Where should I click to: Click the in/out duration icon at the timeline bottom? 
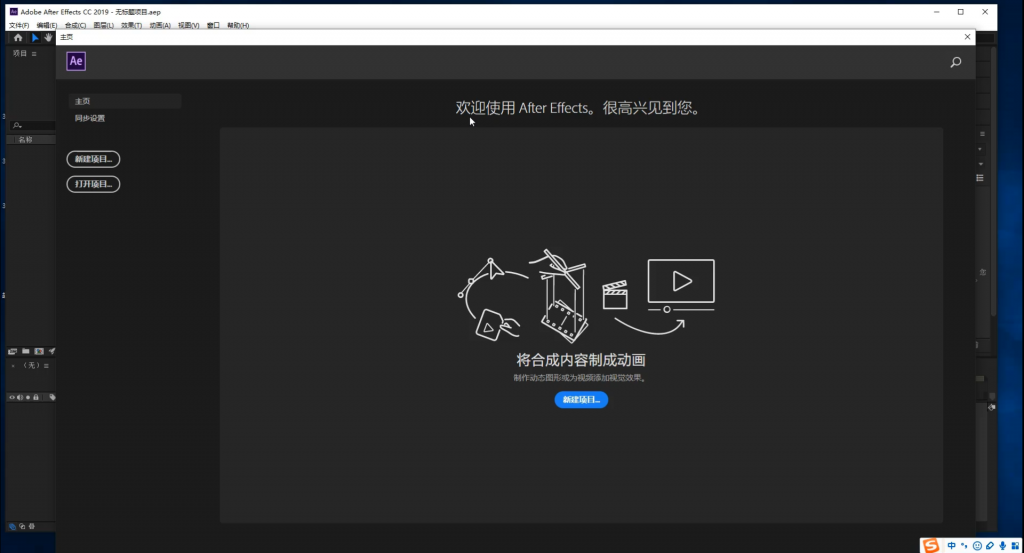click(31, 526)
